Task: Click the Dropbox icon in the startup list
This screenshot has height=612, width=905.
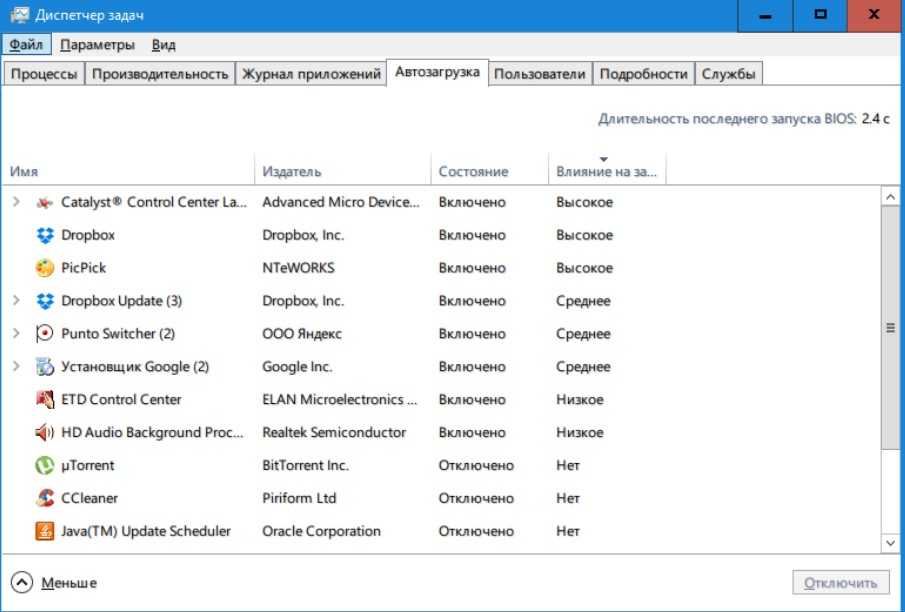Action: point(45,235)
